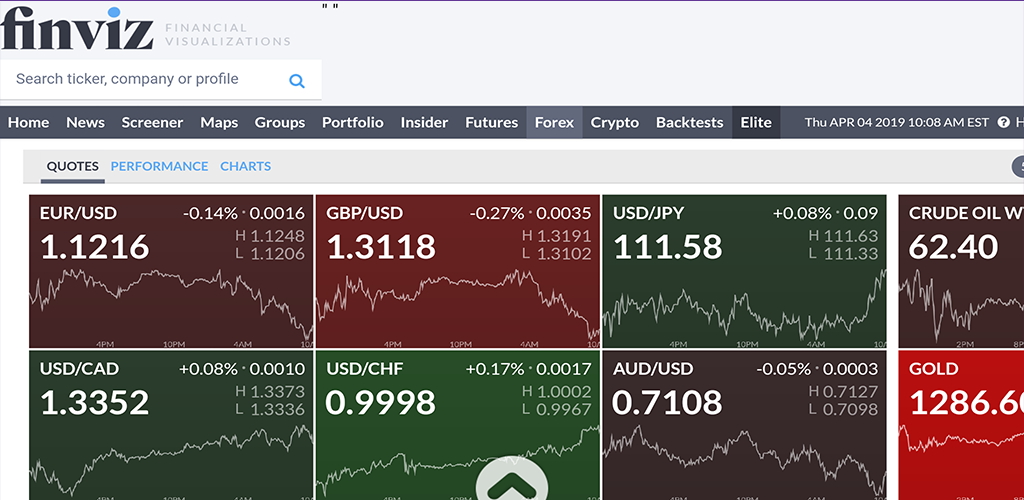Open the News menu item
Screen dimensions: 1024x500
[x=86, y=123]
